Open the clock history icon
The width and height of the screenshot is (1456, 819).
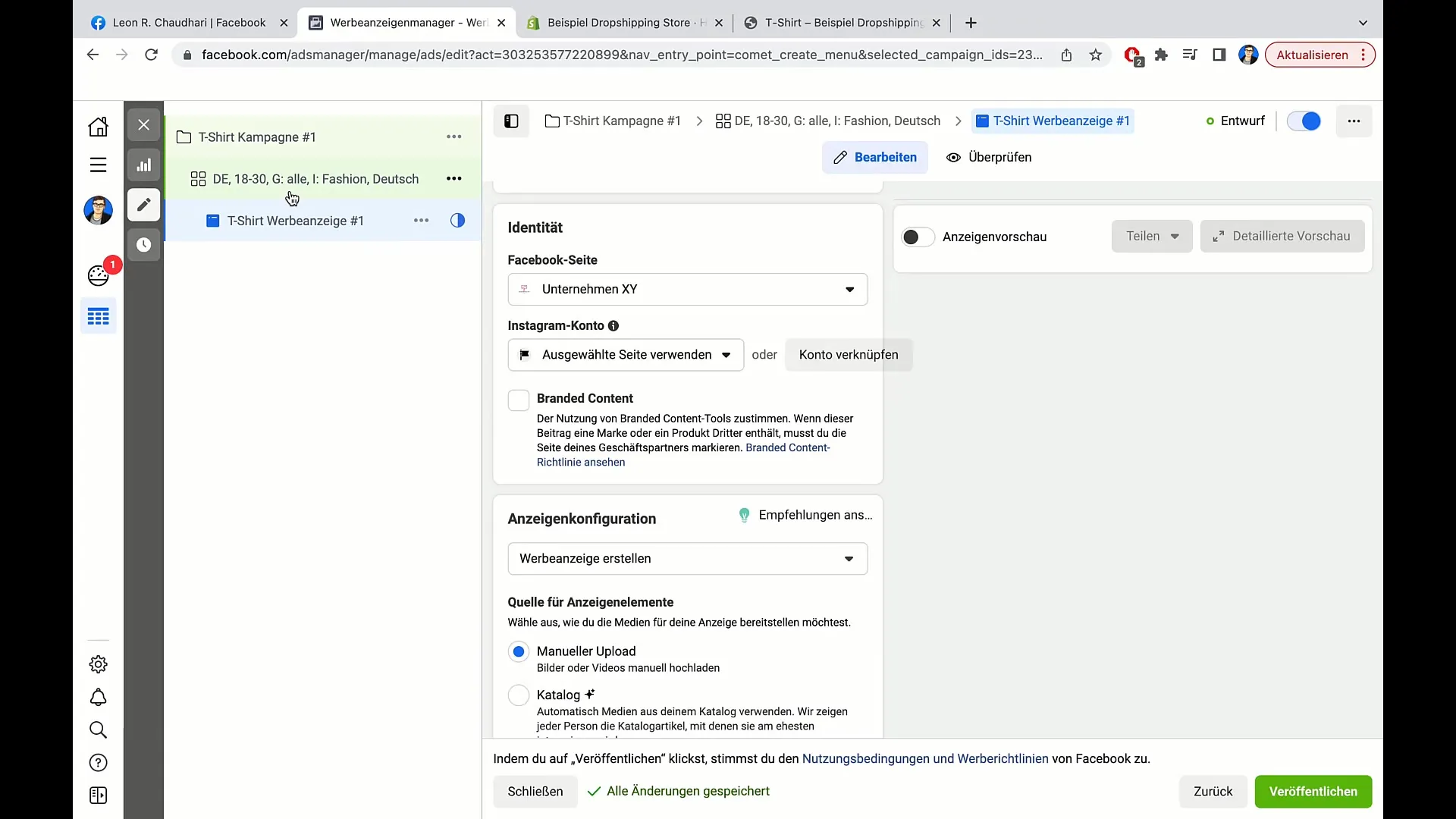click(x=143, y=245)
